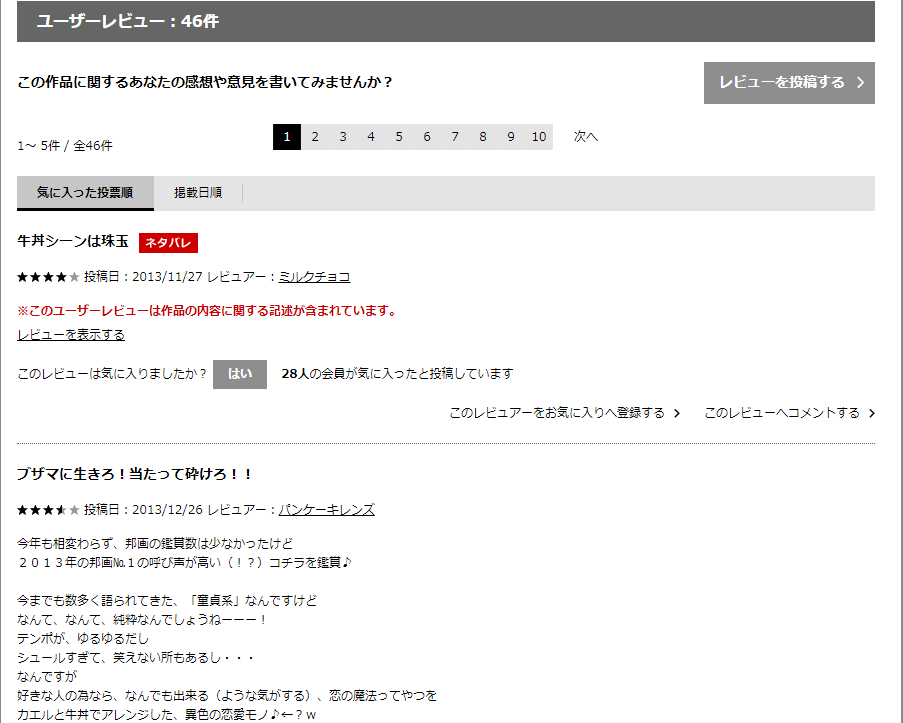Click the はい like button
Viewport: 903px width, 723px height.
240,374
